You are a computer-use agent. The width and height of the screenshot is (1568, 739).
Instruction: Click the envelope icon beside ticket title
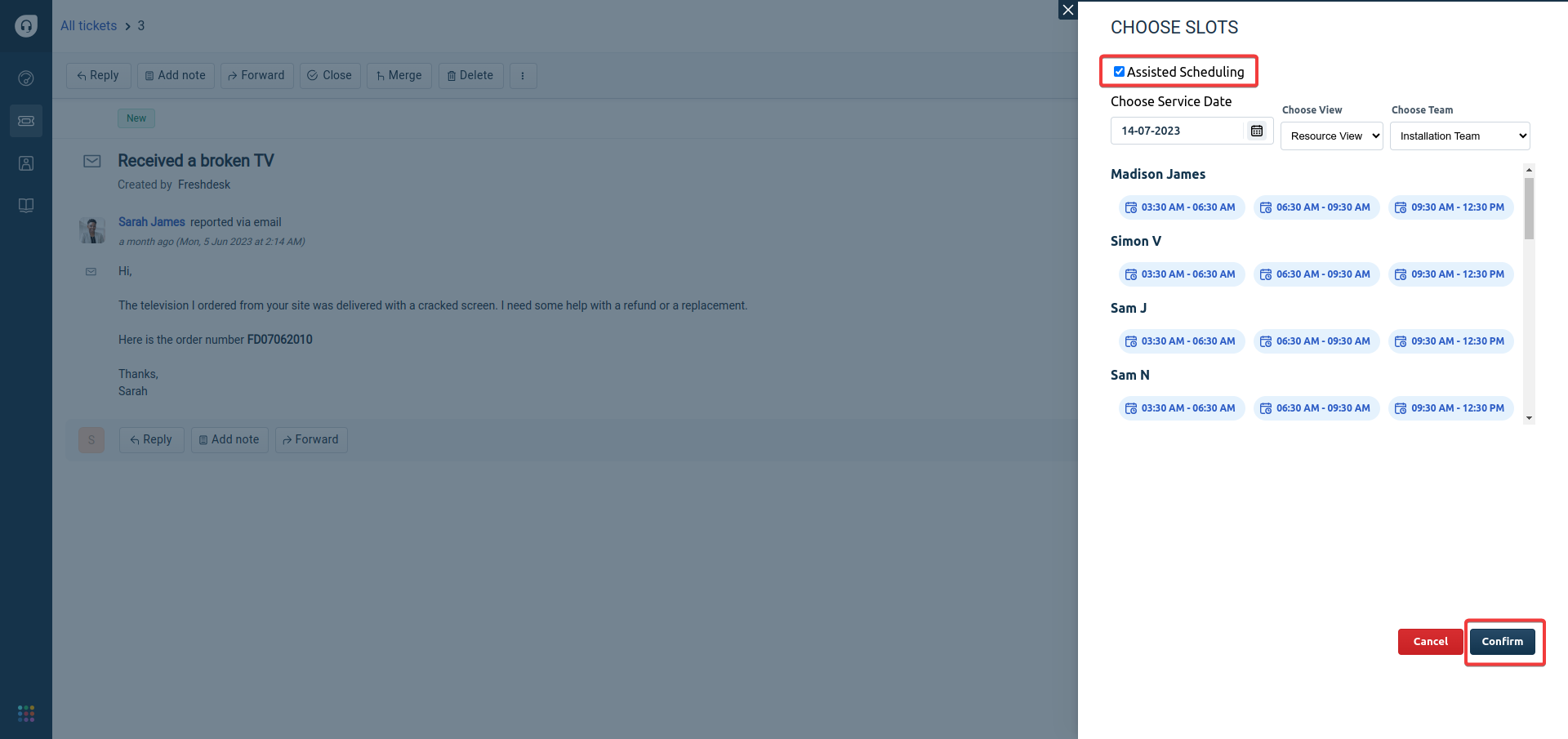point(92,162)
